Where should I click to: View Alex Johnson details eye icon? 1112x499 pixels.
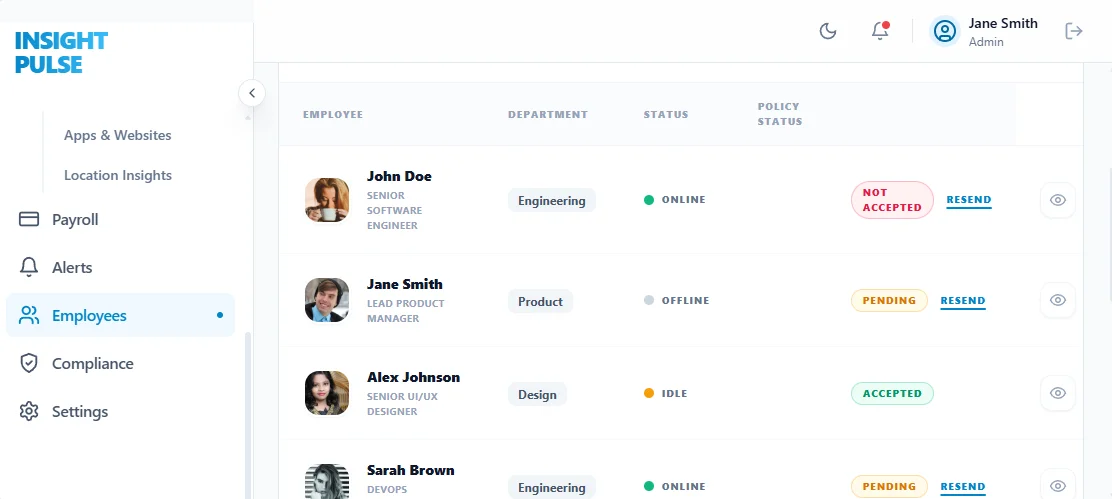(1058, 393)
